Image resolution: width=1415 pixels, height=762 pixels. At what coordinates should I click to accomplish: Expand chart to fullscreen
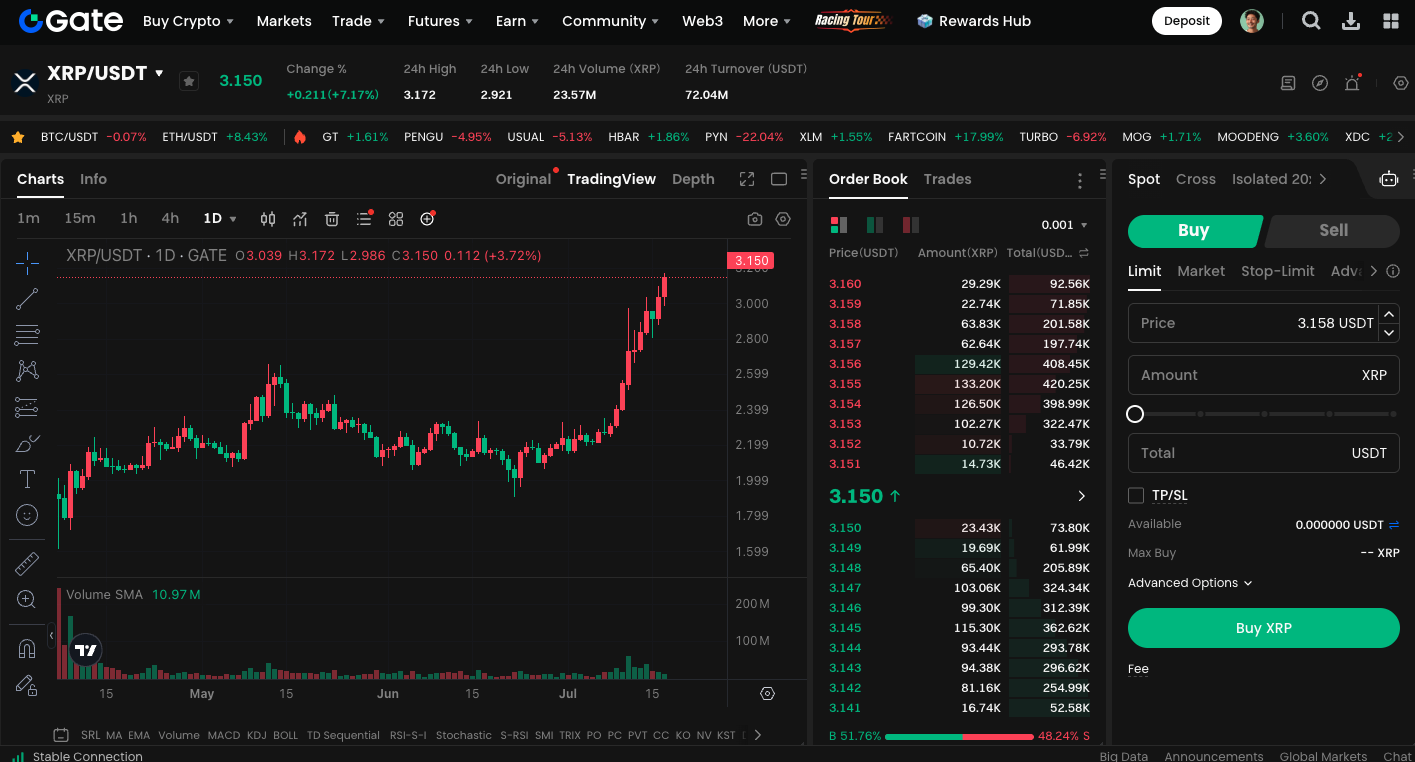point(747,179)
